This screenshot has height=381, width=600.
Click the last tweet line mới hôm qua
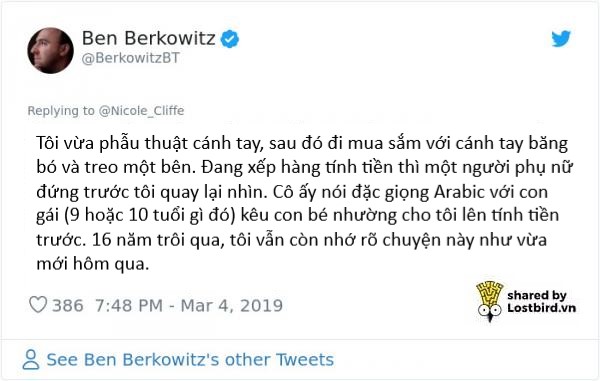point(93,264)
